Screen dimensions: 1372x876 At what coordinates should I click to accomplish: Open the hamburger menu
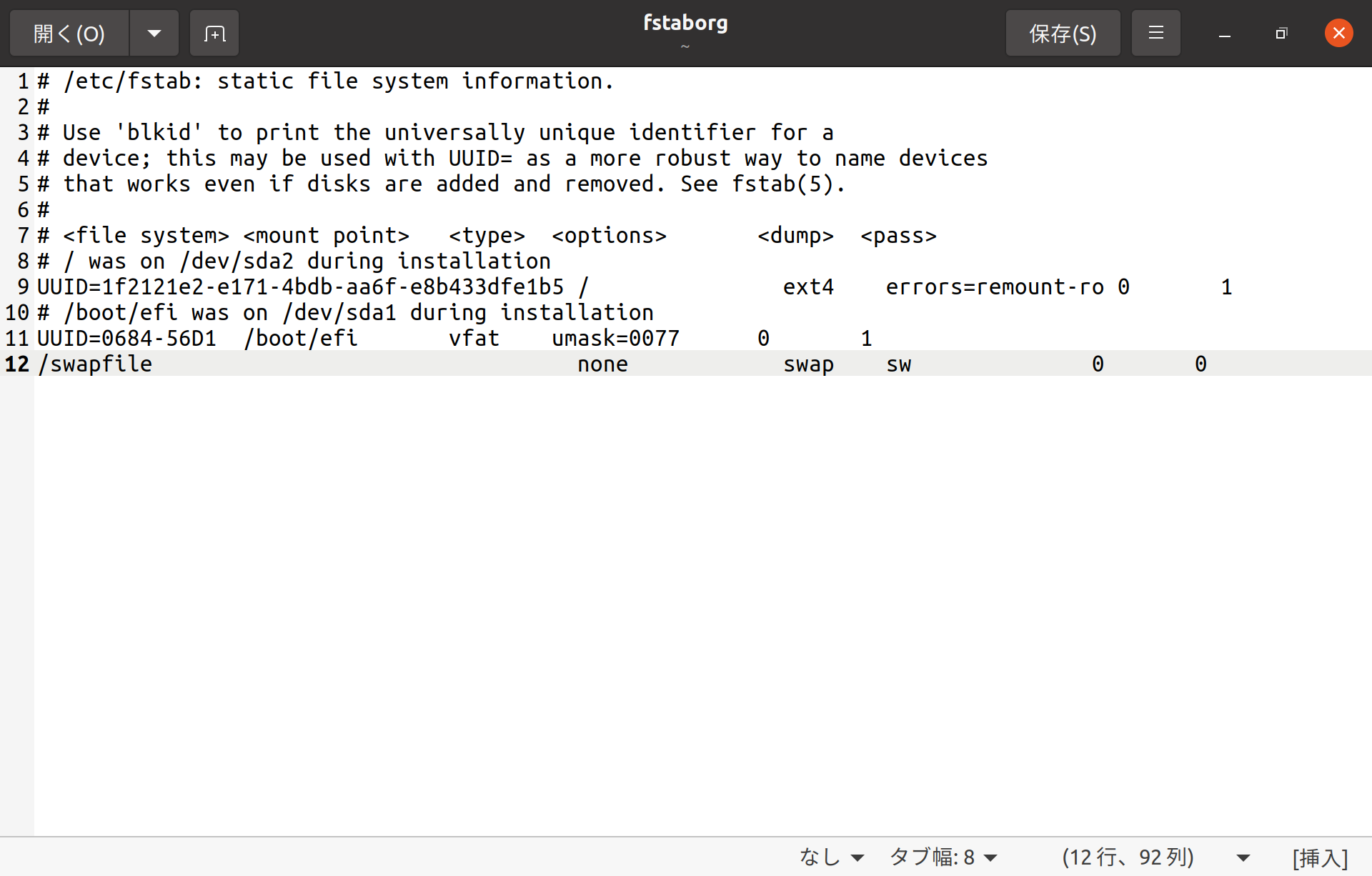pos(1156,33)
